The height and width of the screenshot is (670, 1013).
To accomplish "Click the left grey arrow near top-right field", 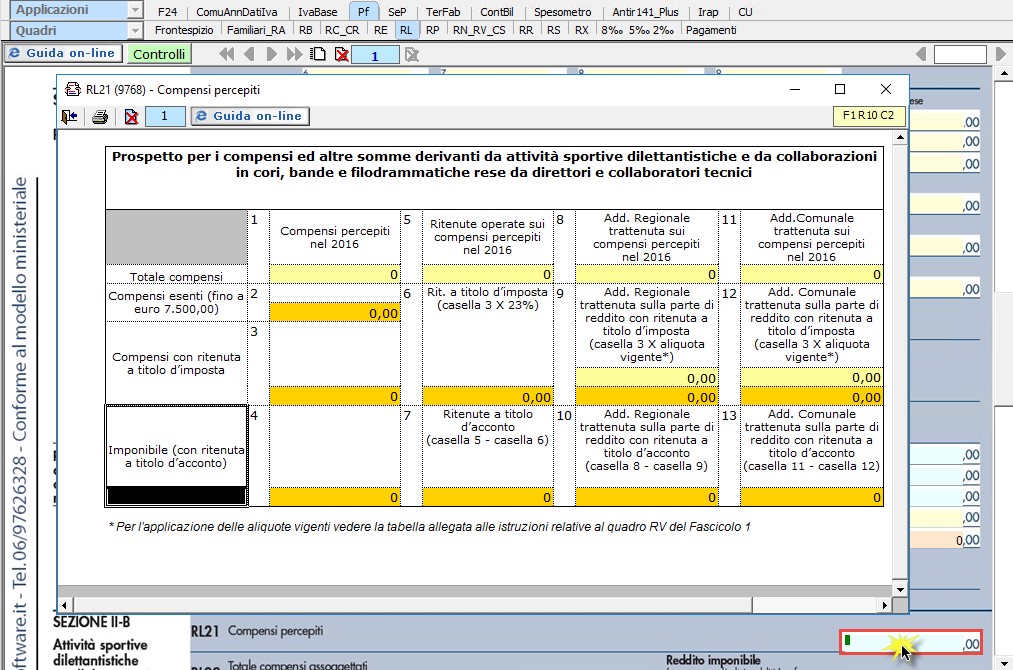I will click(921, 54).
